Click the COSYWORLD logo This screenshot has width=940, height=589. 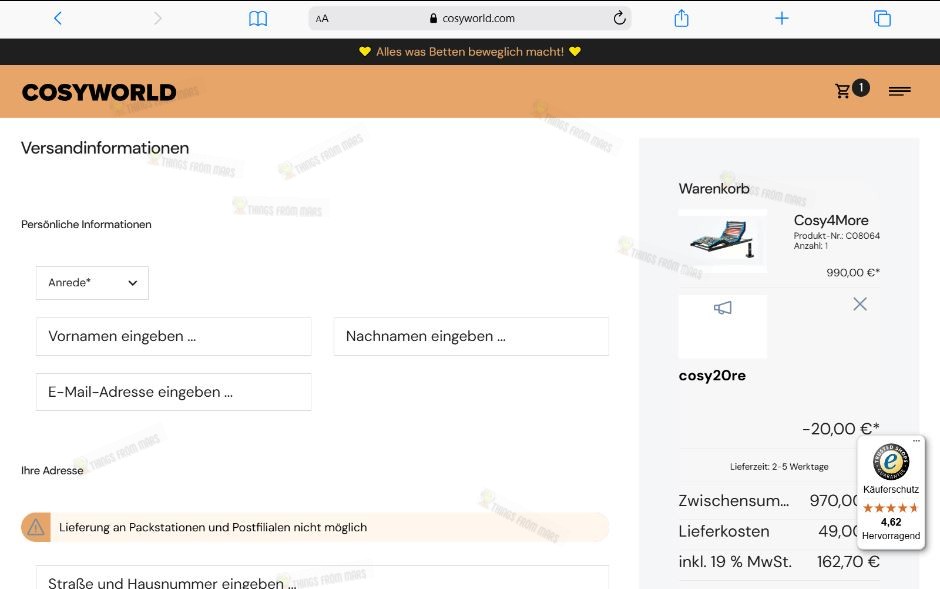click(98, 91)
